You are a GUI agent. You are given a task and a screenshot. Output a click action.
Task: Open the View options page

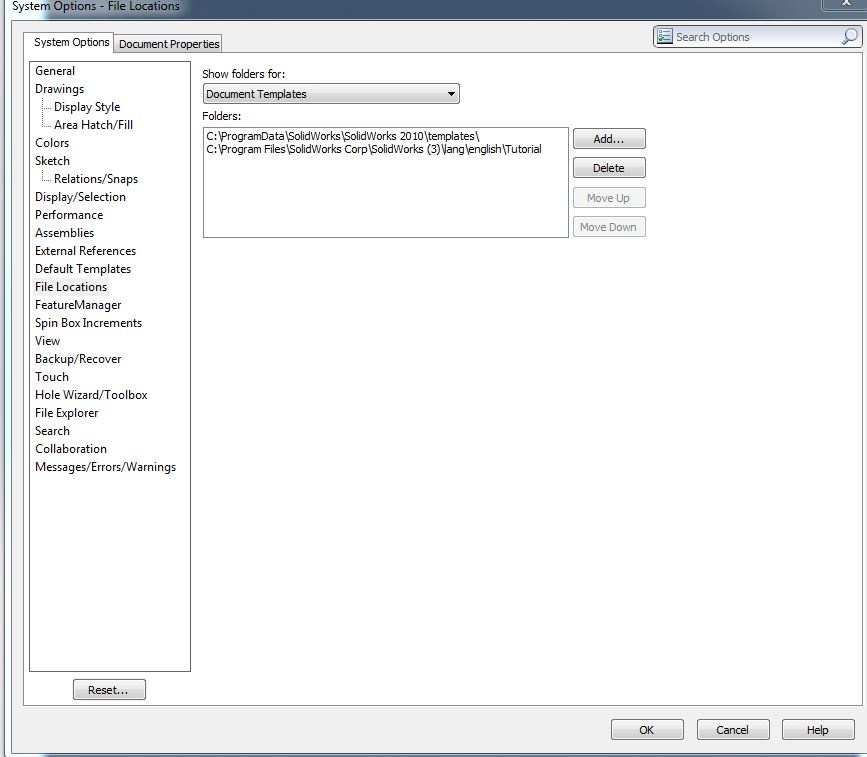tap(47, 341)
